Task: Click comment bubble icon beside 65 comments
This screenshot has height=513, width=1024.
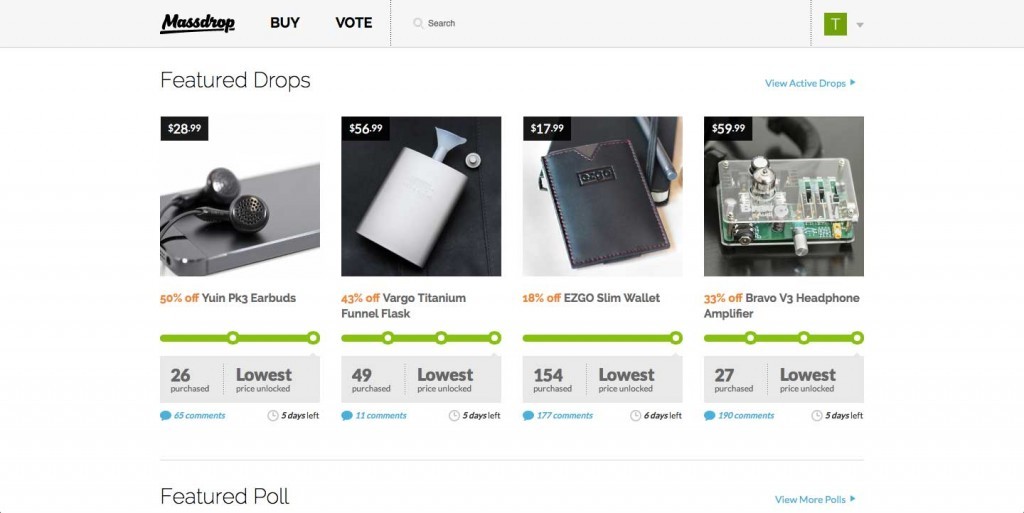Action: pos(166,416)
